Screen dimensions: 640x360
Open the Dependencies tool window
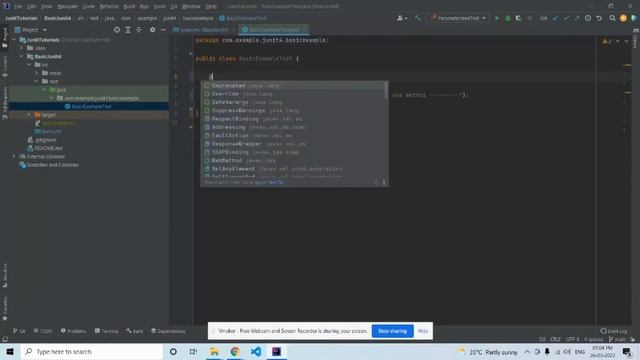pos(168,331)
